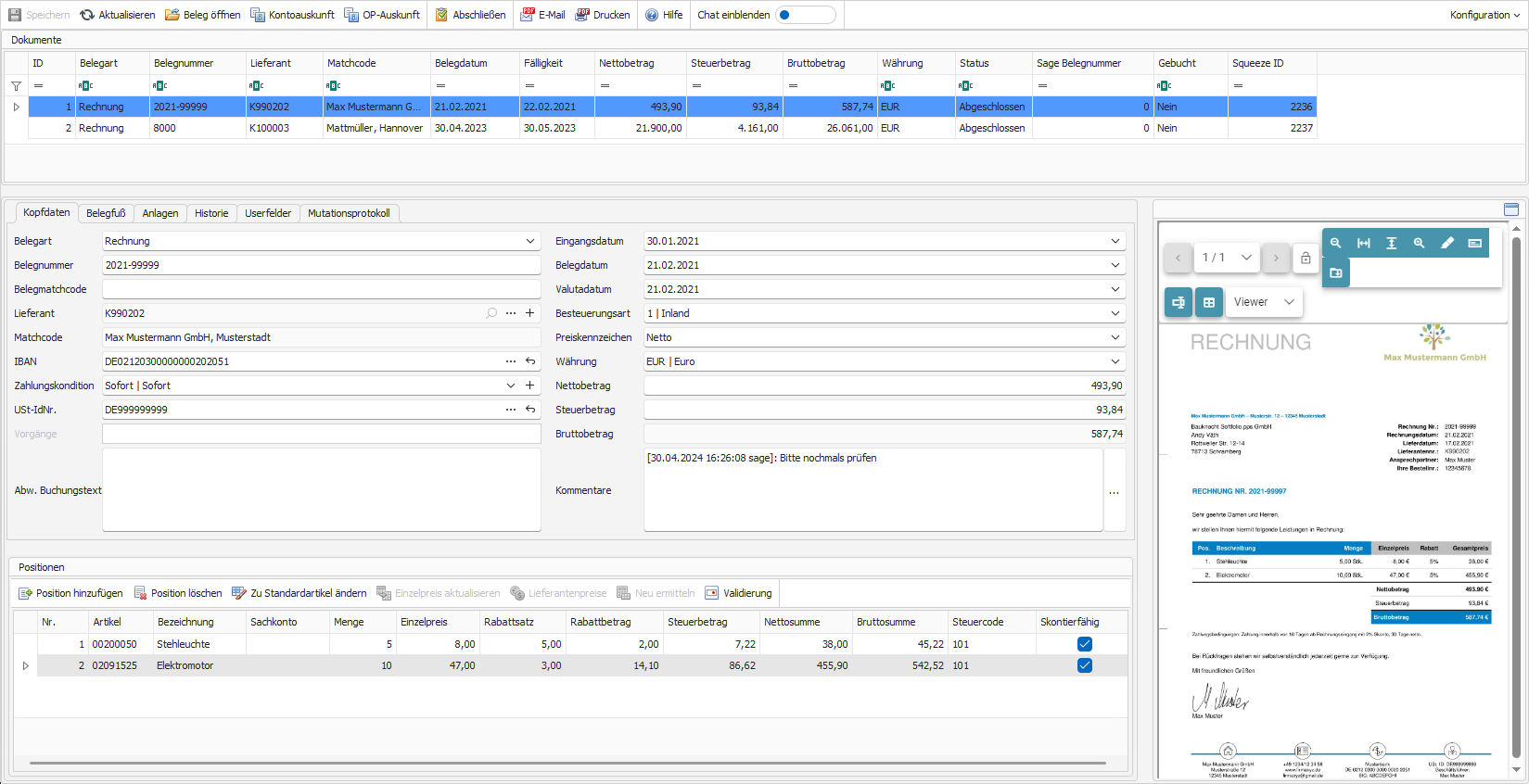Image resolution: width=1529 pixels, height=784 pixels.
Task: Click Position hinzufügen button
Action: (70, 593)
